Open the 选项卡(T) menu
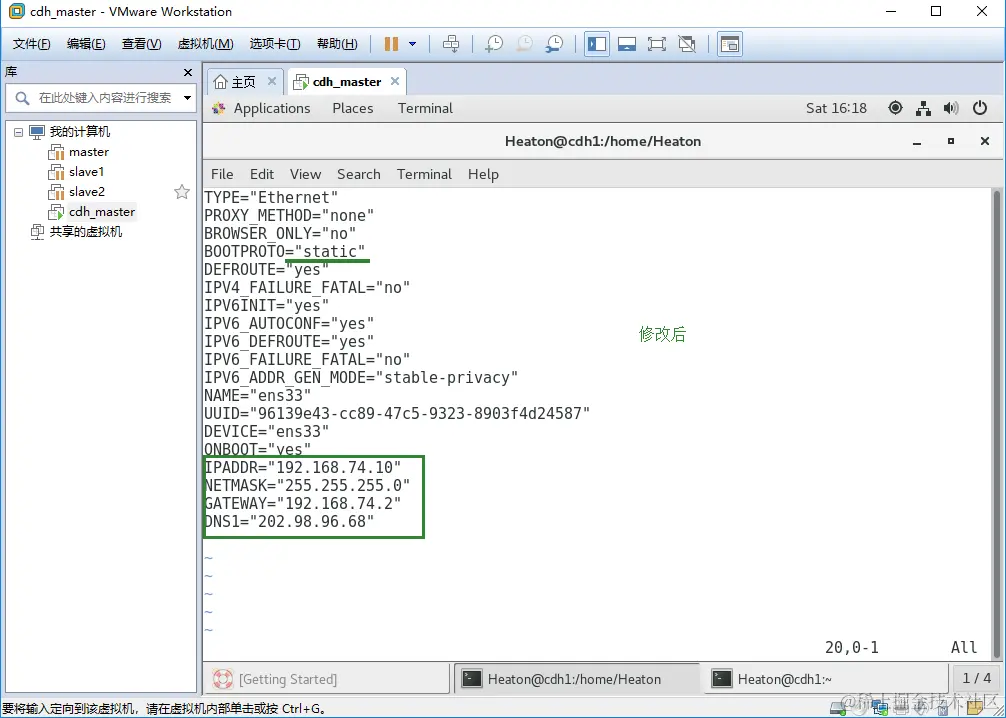Viewport: 1006px width, 718px height. coord(275,44)
